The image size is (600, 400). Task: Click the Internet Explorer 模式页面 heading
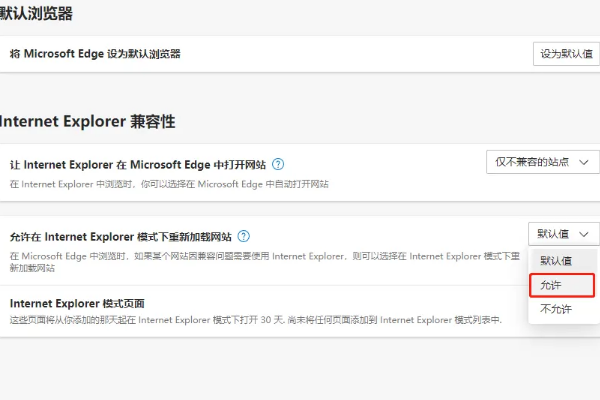[77, 304]
